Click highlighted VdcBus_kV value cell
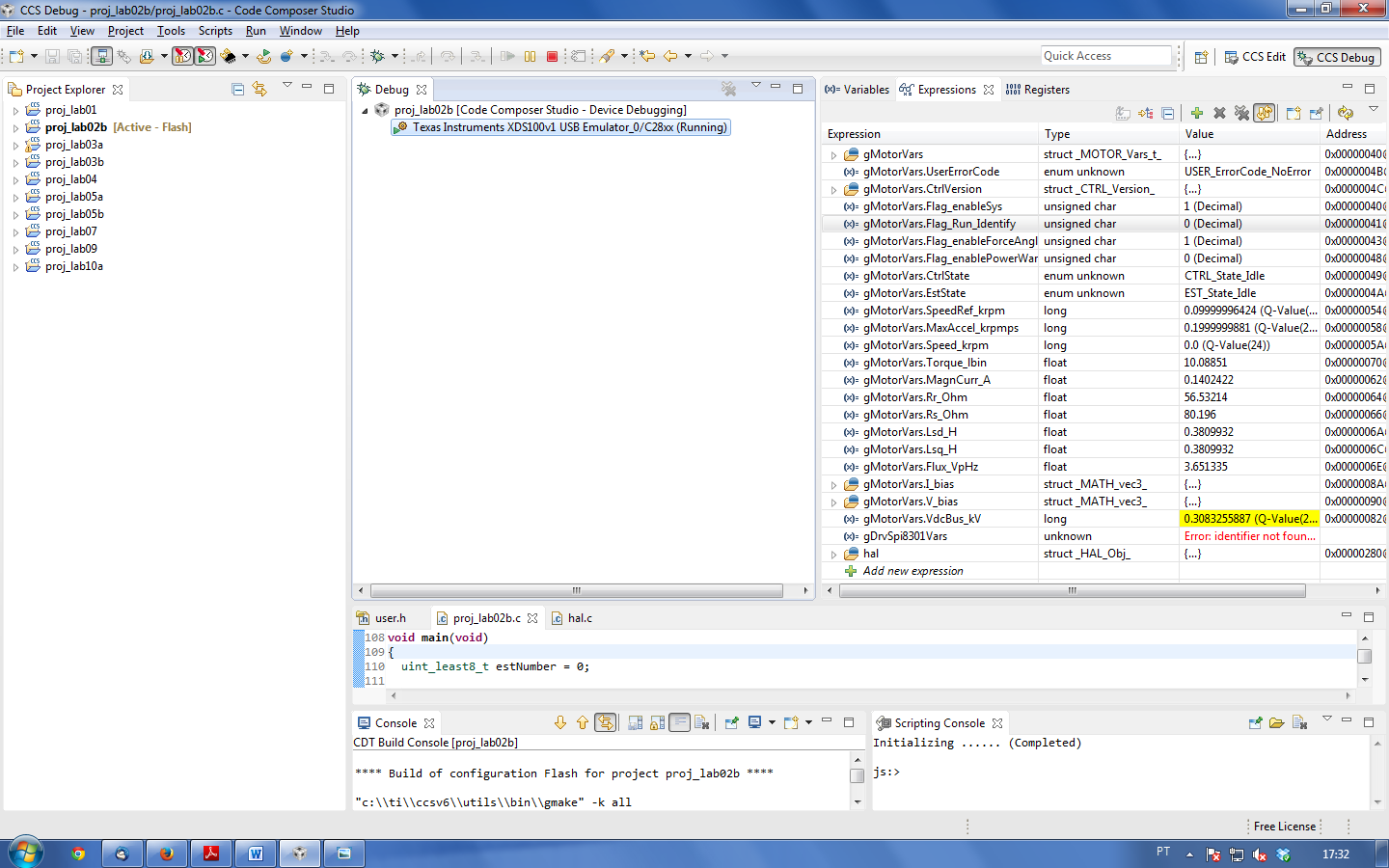 1249,519
